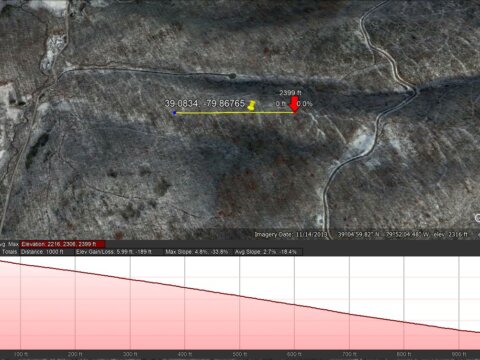Click the 0.0% slope label on map
This screenshot has height=360, width=480.
tap(304, 104)
